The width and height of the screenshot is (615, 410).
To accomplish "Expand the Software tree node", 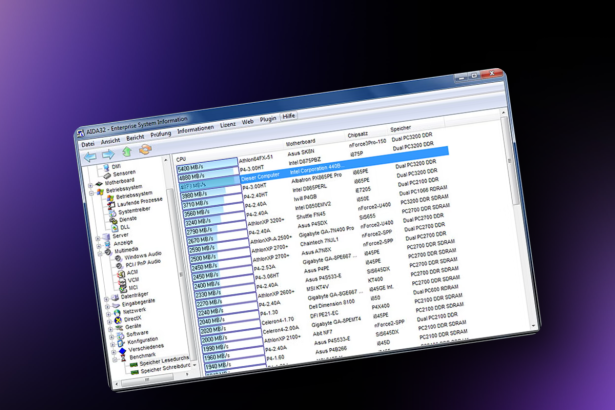I will (111, 337).
